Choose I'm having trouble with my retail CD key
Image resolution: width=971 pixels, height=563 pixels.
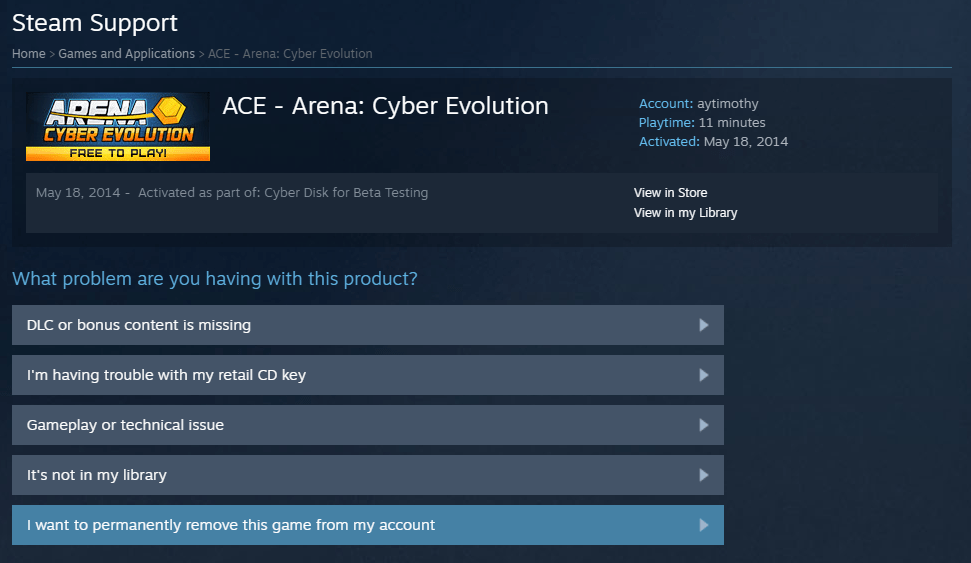coord(368,375)
